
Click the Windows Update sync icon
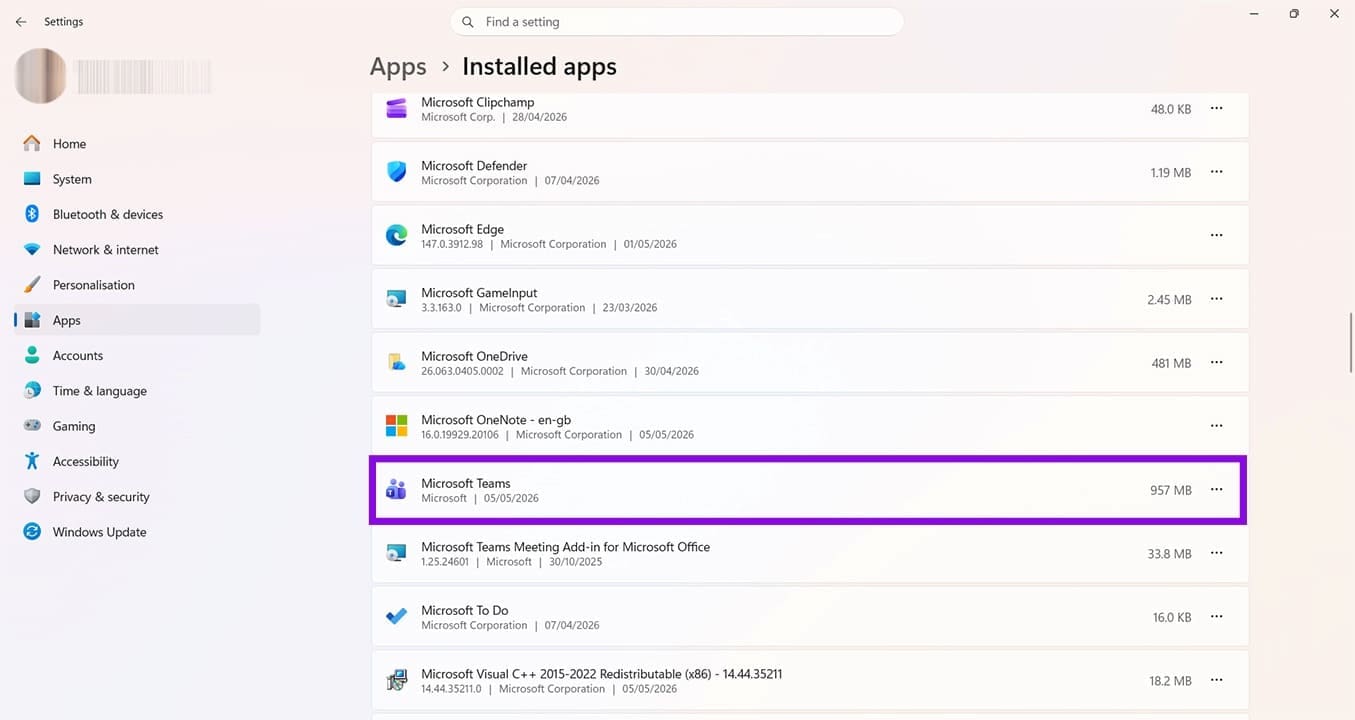32,532
